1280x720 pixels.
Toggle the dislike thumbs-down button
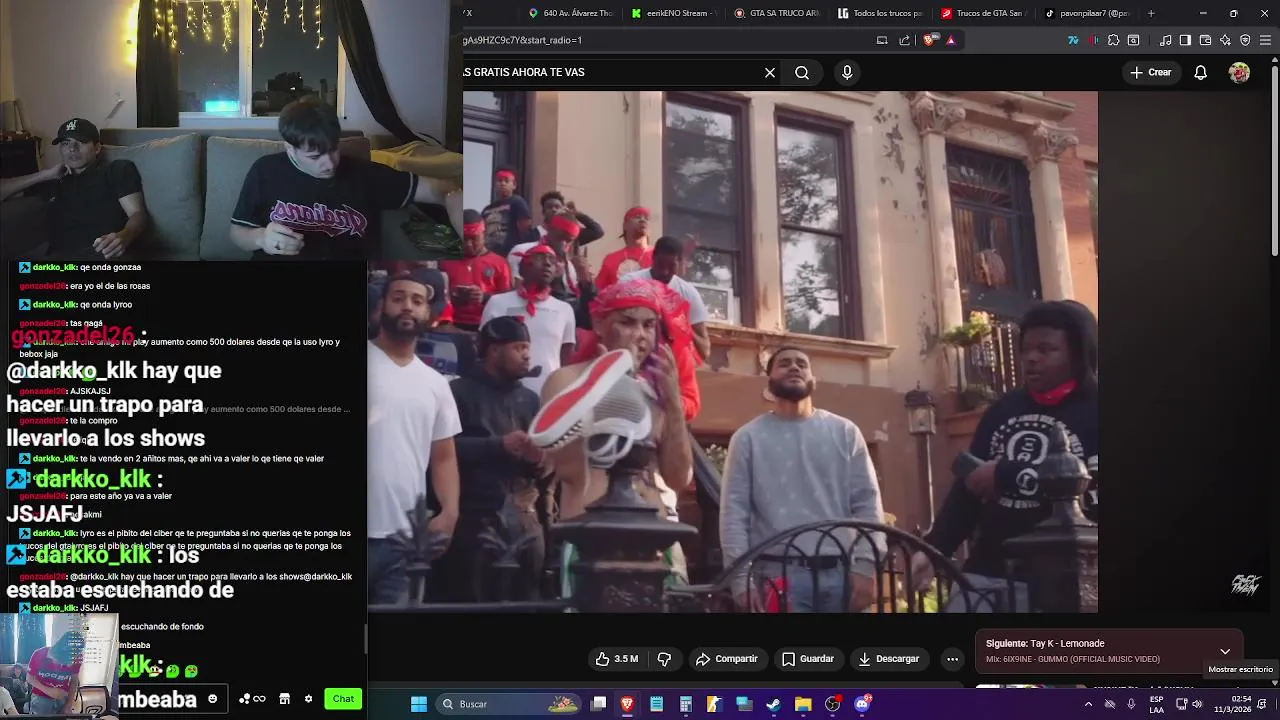tap(664, 659)
